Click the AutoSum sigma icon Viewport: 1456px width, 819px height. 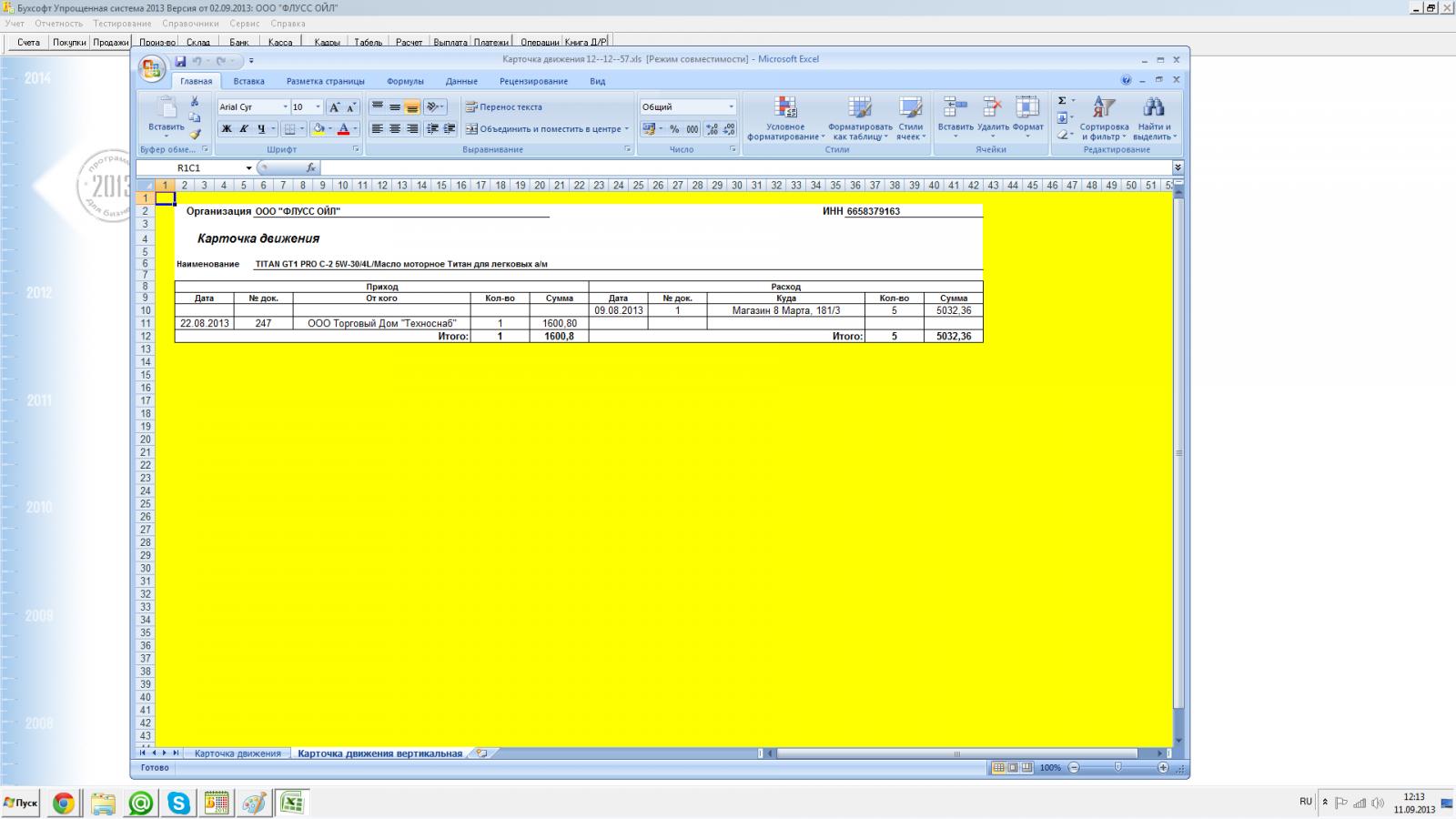pos(1062,100)
